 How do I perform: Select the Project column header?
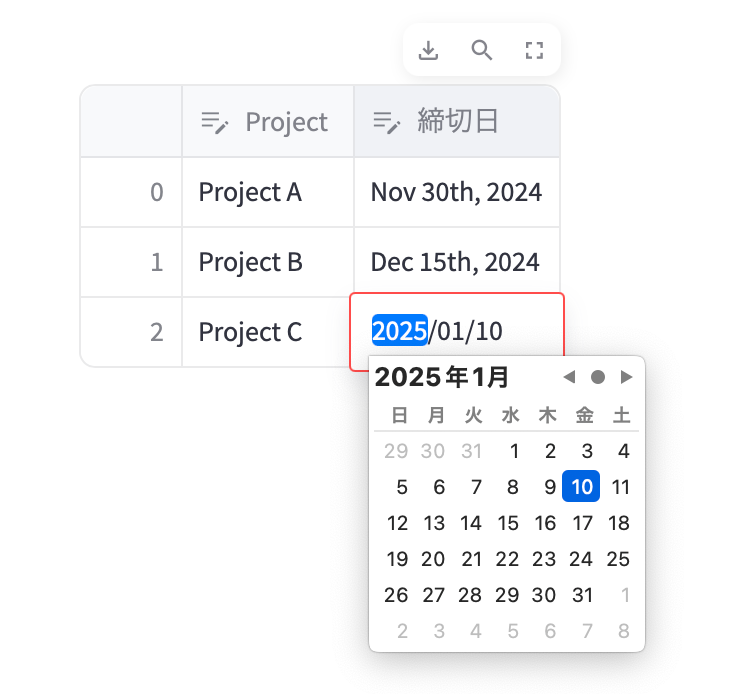(286, 122)
